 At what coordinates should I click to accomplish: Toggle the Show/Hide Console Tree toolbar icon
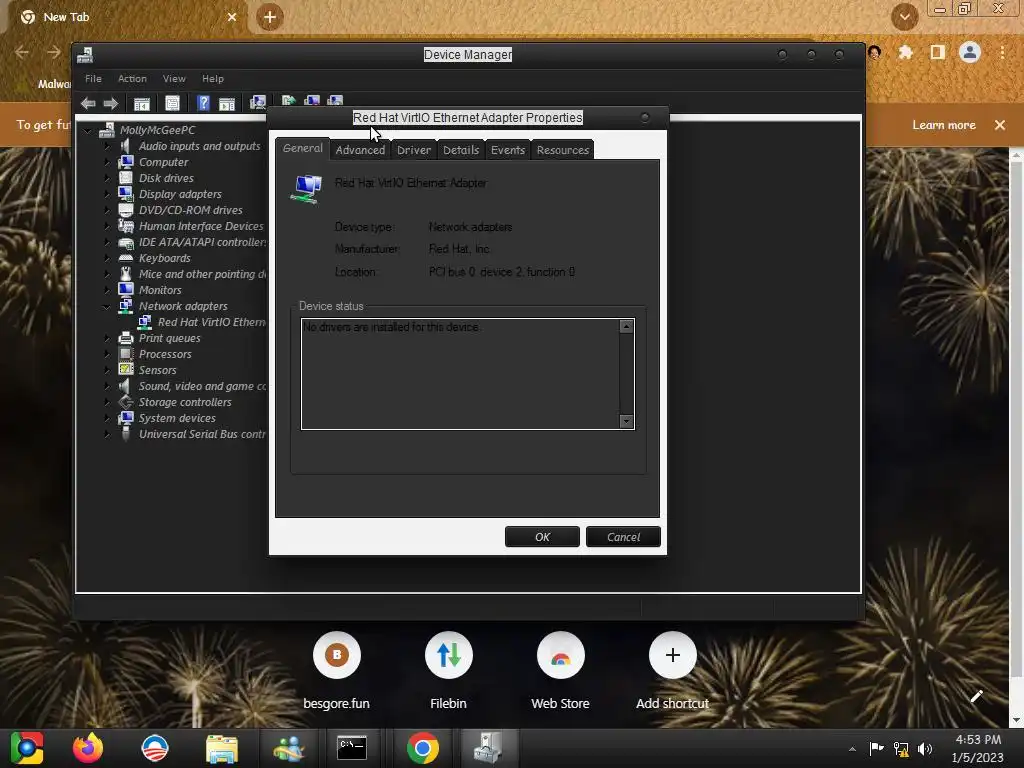142,103
